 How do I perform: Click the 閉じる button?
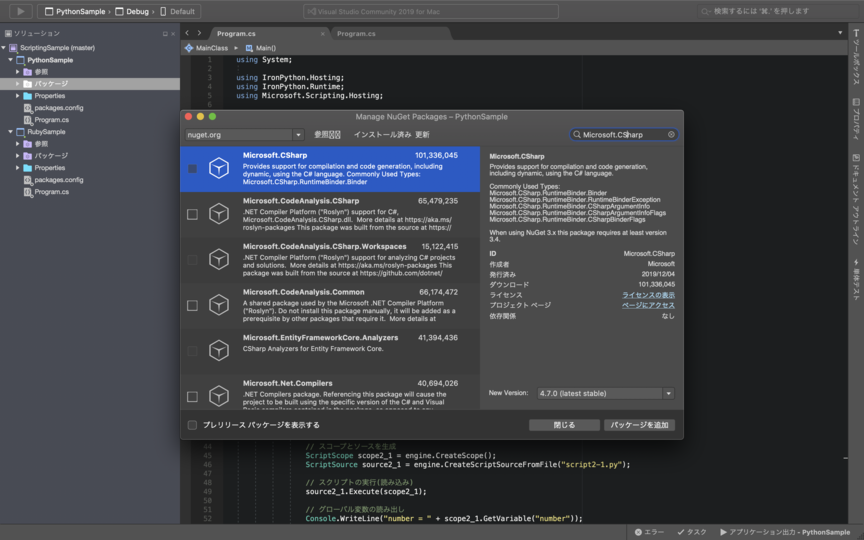(x=564, y=425)
